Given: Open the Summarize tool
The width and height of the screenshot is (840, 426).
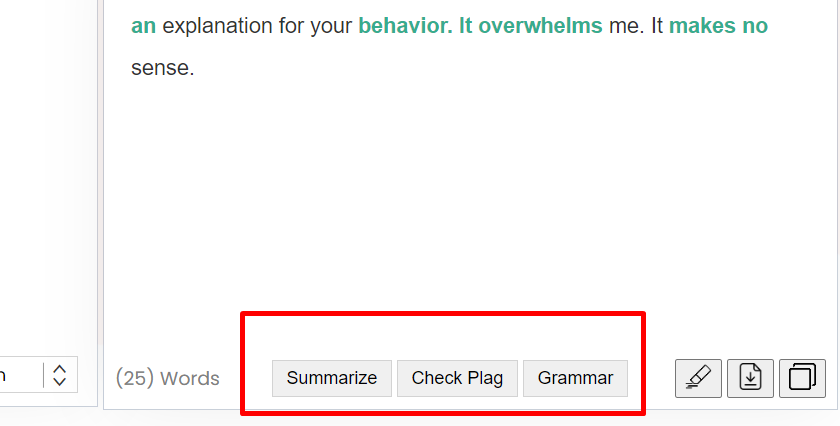Looking at the screenshot, I should click(332, 378).
